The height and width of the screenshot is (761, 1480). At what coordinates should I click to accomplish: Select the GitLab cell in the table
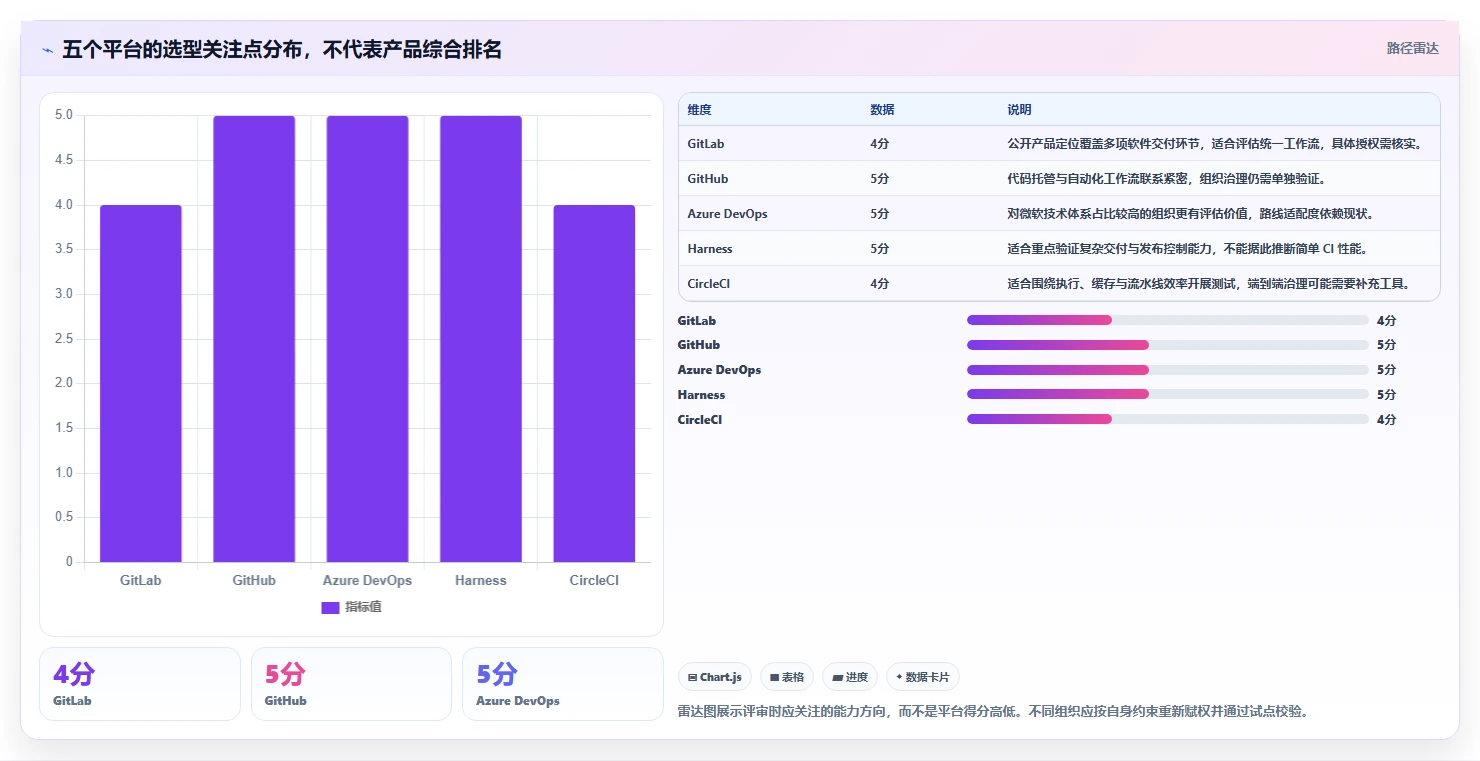pyautogui.click(x=706, y=144)
